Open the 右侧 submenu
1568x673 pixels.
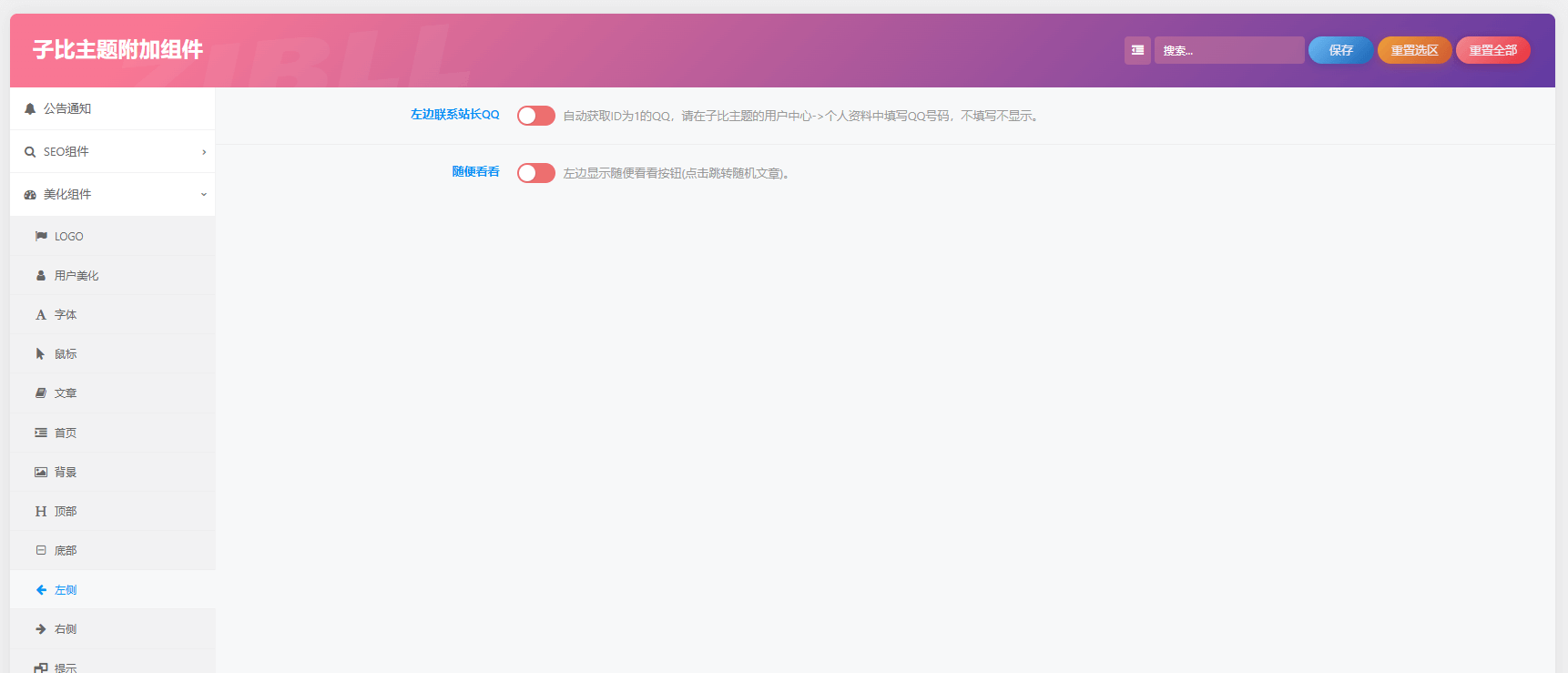point(113,629)
